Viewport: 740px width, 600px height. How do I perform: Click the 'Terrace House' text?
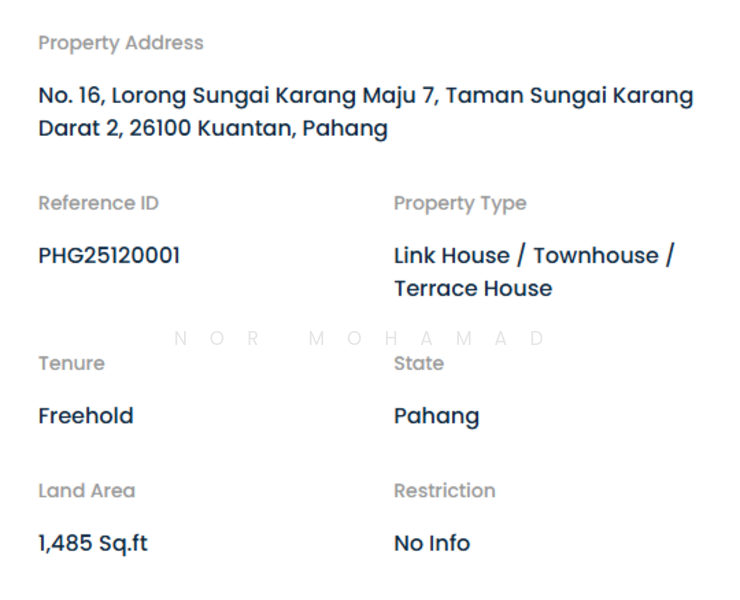[x=472, y=289]
